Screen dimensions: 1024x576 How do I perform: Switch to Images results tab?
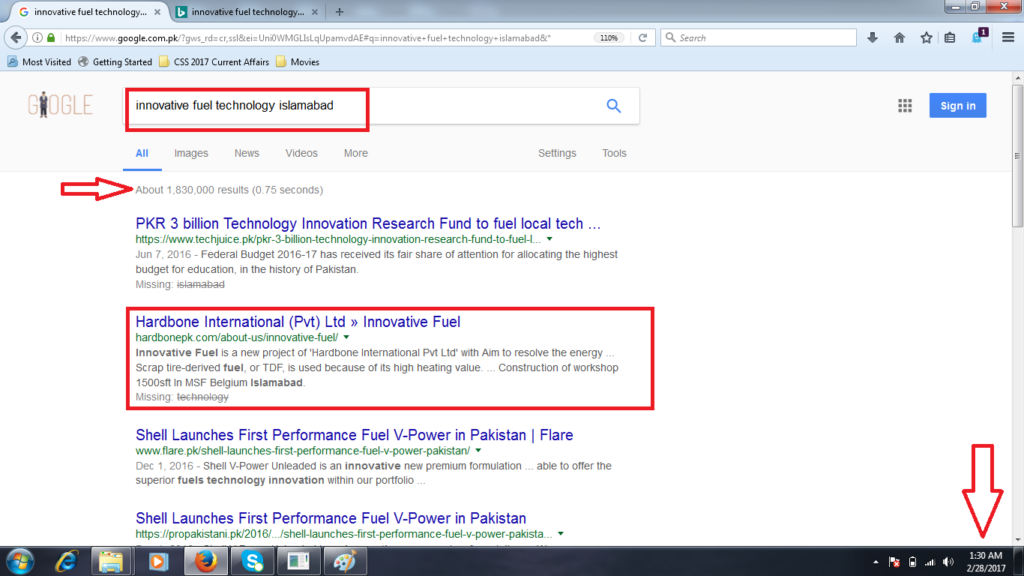[191, 153]
